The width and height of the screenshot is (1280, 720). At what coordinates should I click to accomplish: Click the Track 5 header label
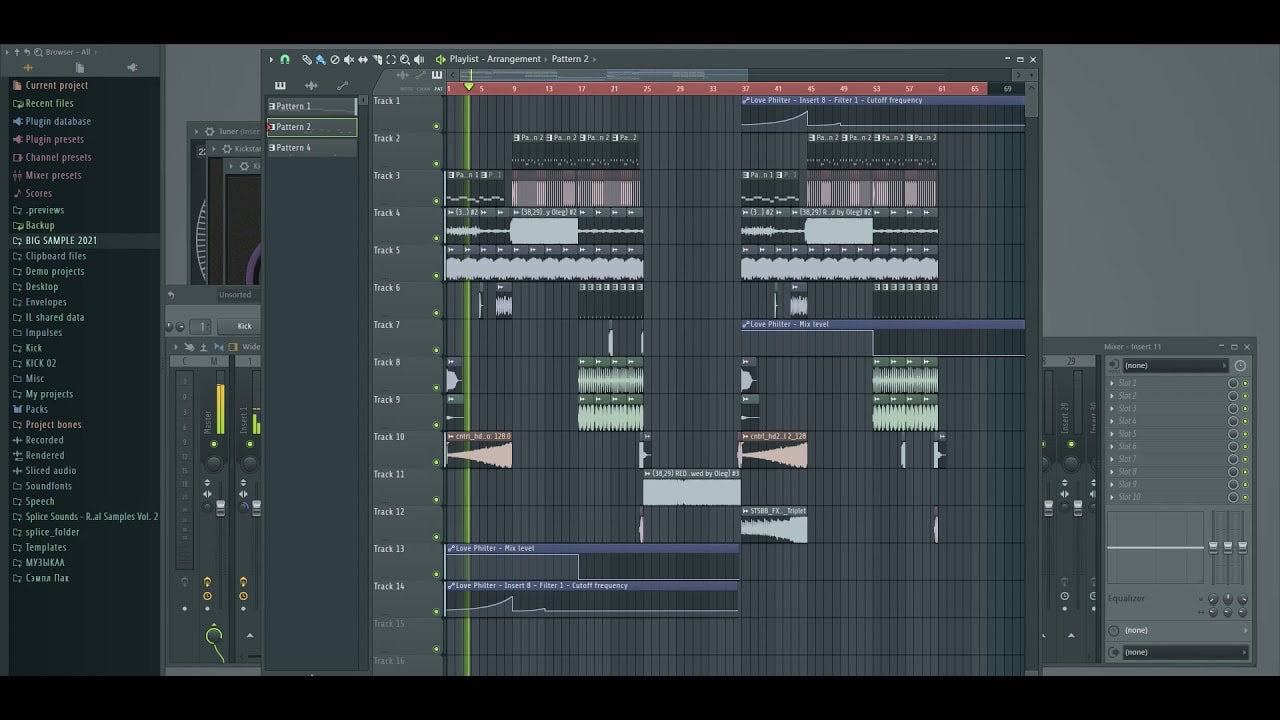[x=387, y=251]
